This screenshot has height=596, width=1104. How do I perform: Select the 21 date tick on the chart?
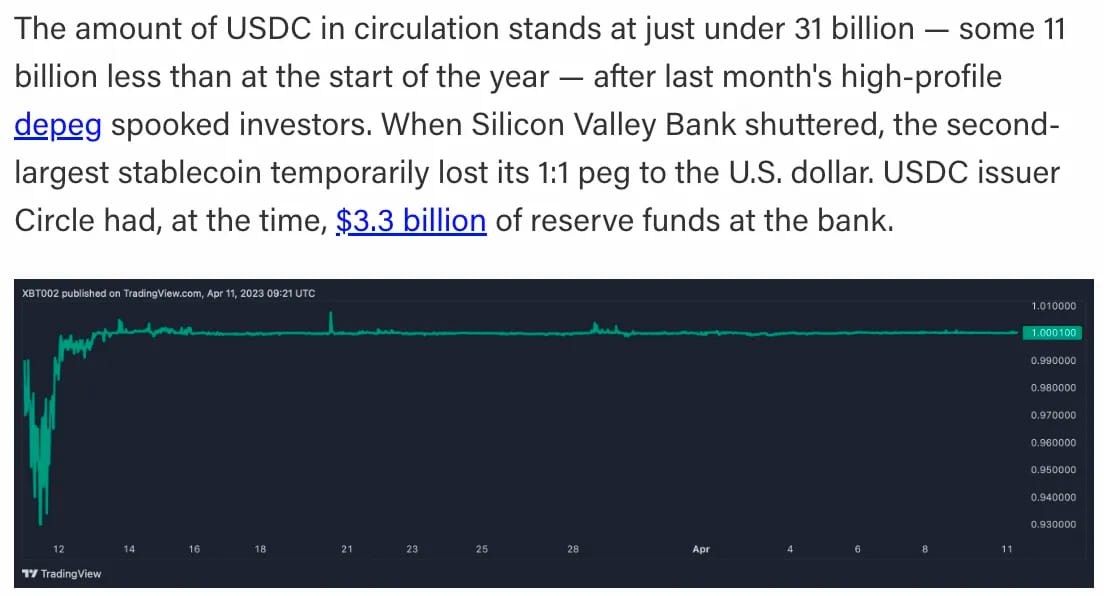pyautogui.click(x=346, y=549)
